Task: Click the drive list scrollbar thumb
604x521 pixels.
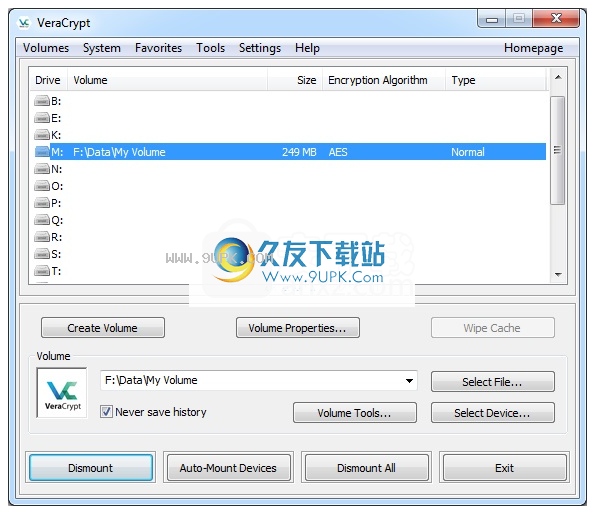Action: point(557,150)
